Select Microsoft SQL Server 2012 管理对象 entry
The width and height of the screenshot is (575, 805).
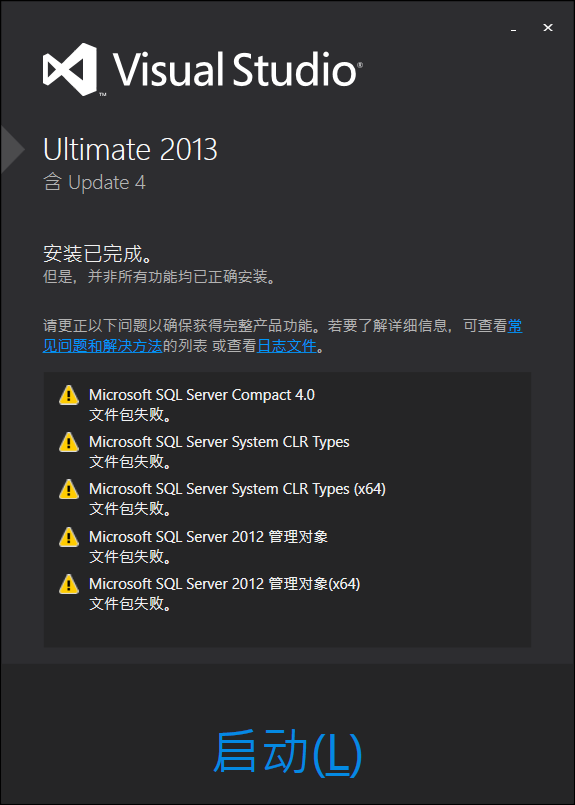point(208,537)
